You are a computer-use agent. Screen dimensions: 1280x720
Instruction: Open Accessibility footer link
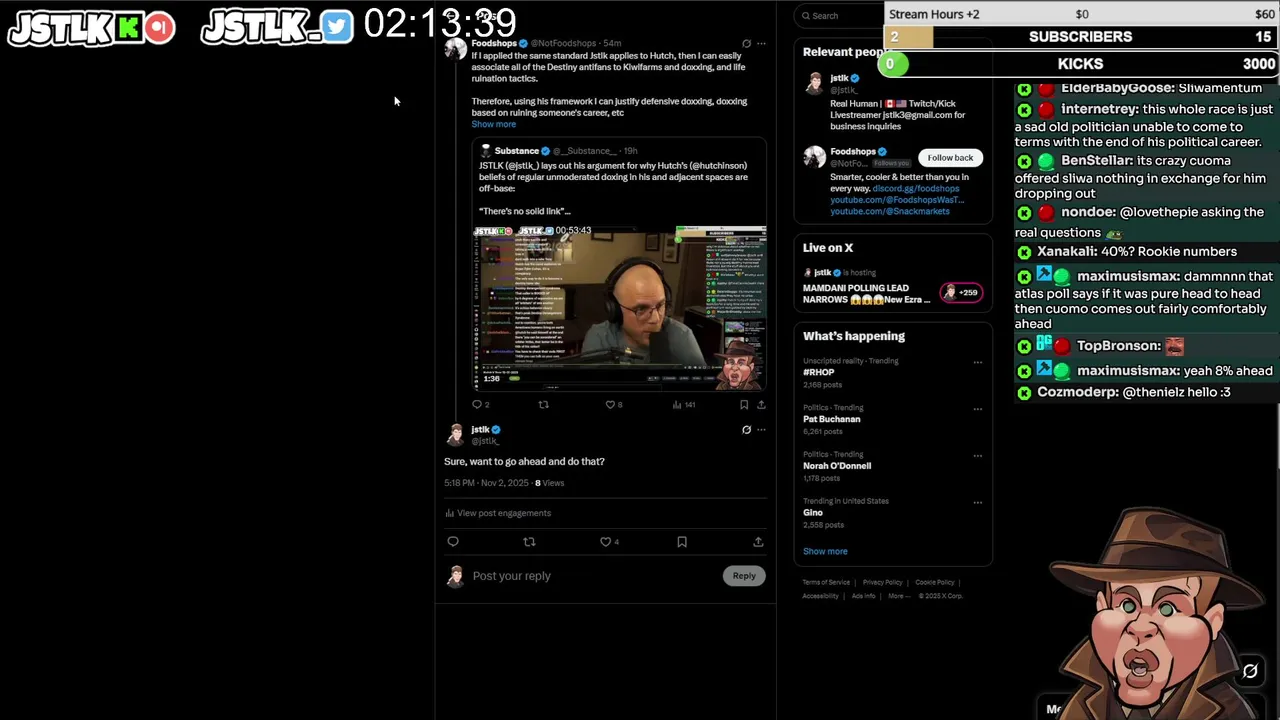tap(820, 596)
